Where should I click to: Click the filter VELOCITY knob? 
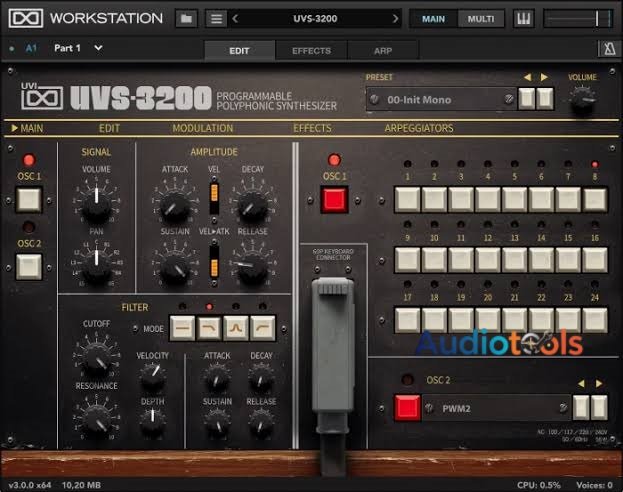click(153, 376)
